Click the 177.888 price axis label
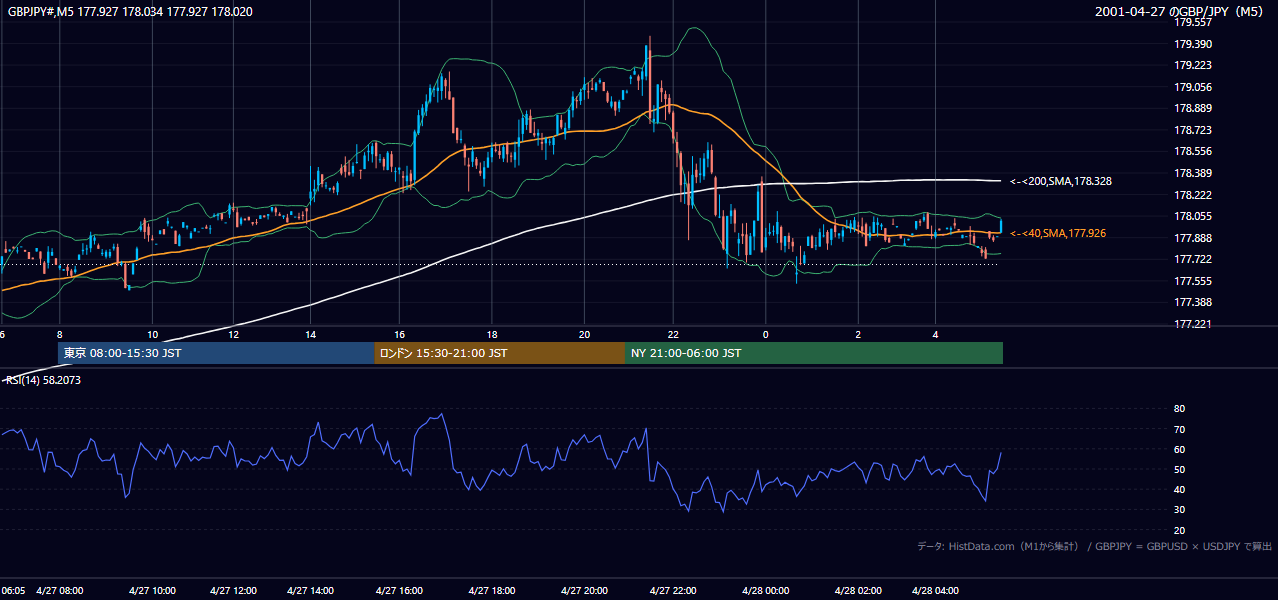1278x600 pixels. pyautogui.click(x=1193, y=238)
